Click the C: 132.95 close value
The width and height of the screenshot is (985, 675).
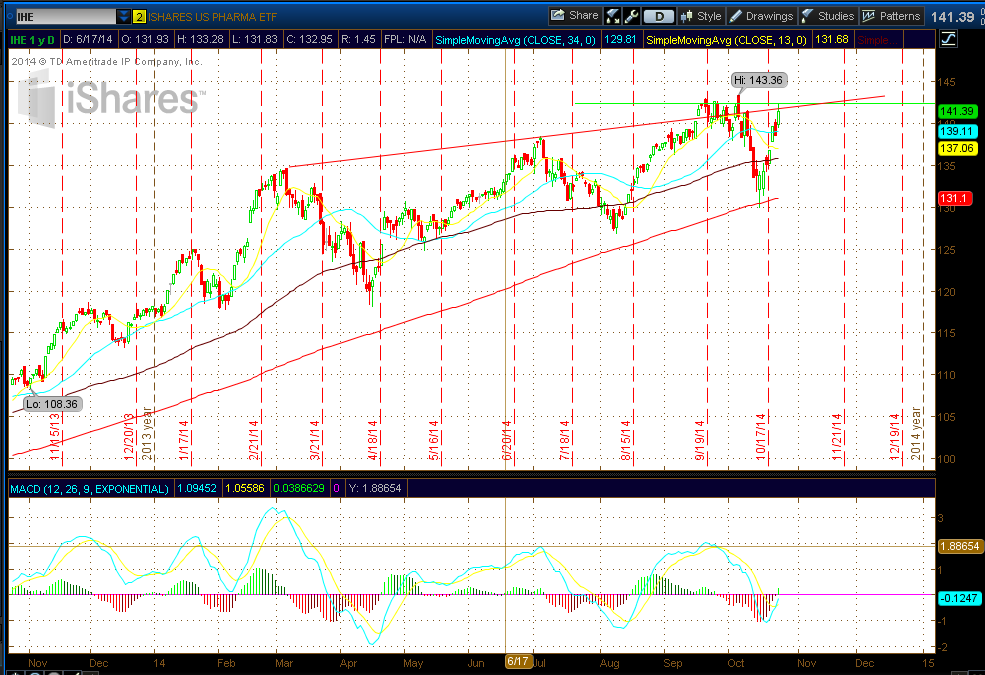(309, 40)
